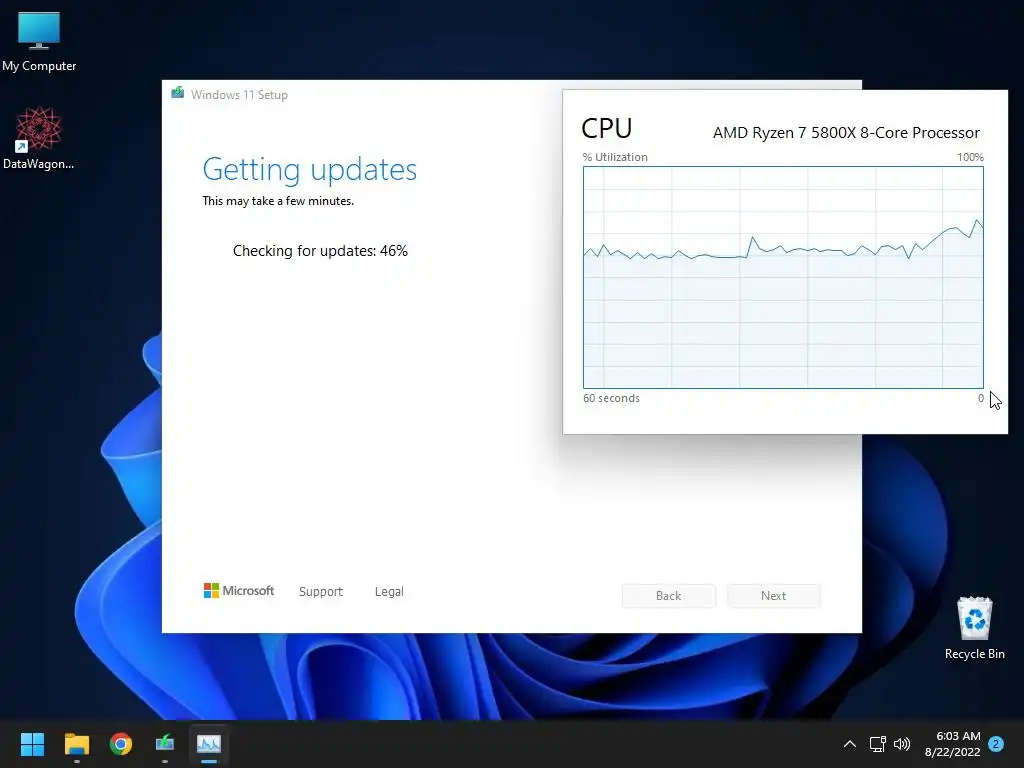This screenshot has height=768, width=1024.
Task: Open File Explorer from taskbar
Action: point(76,744)
